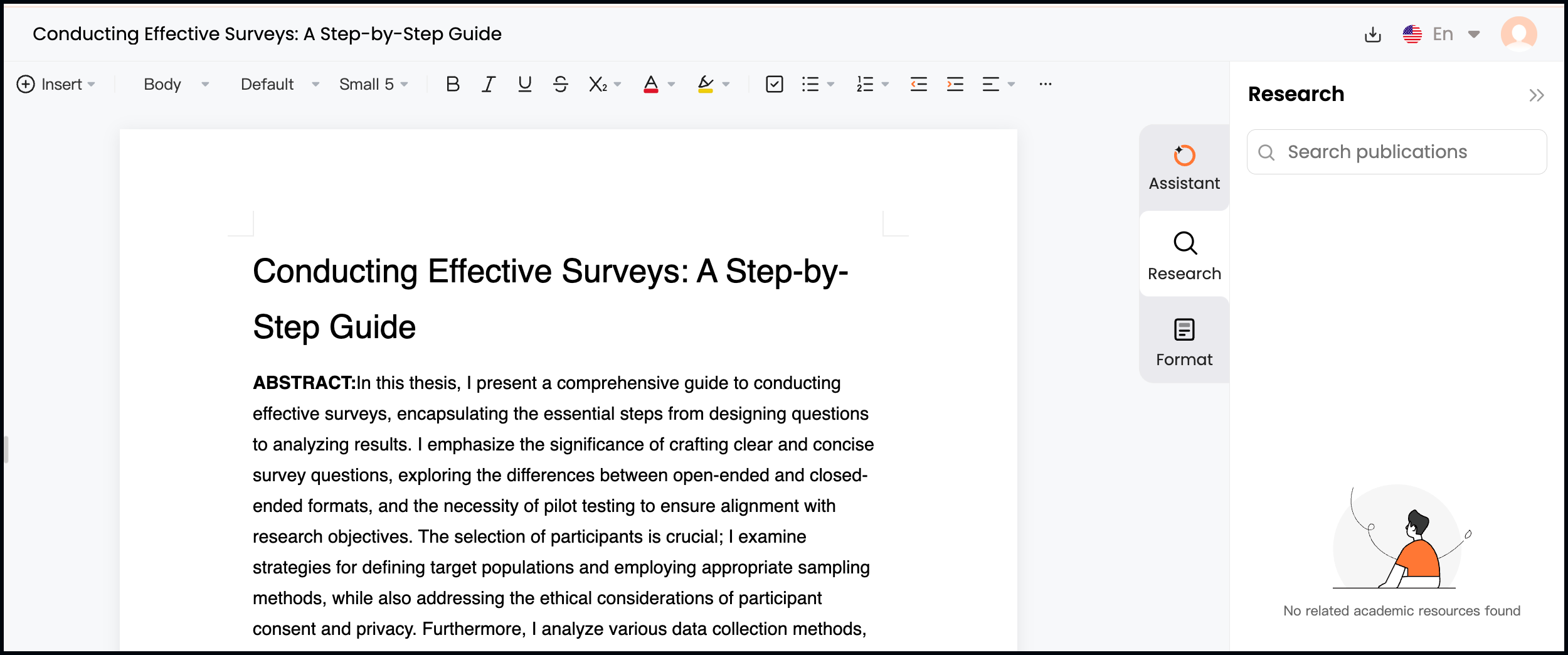
Task: Collapse the Research side panel
Action: pos(1536,95)
